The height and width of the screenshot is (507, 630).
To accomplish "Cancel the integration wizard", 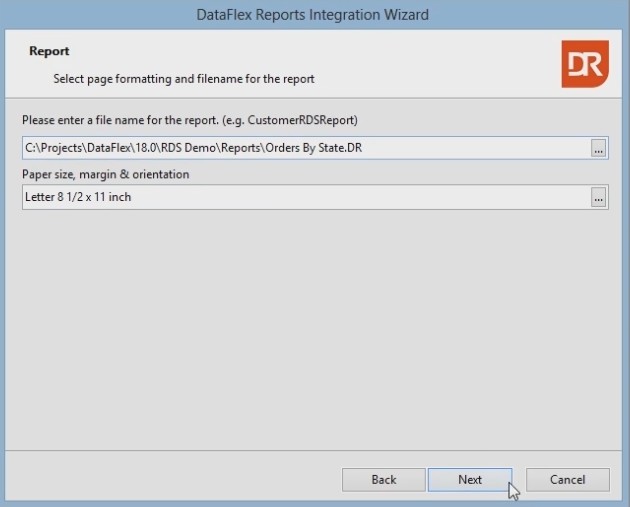I will (x=568, y=479).
